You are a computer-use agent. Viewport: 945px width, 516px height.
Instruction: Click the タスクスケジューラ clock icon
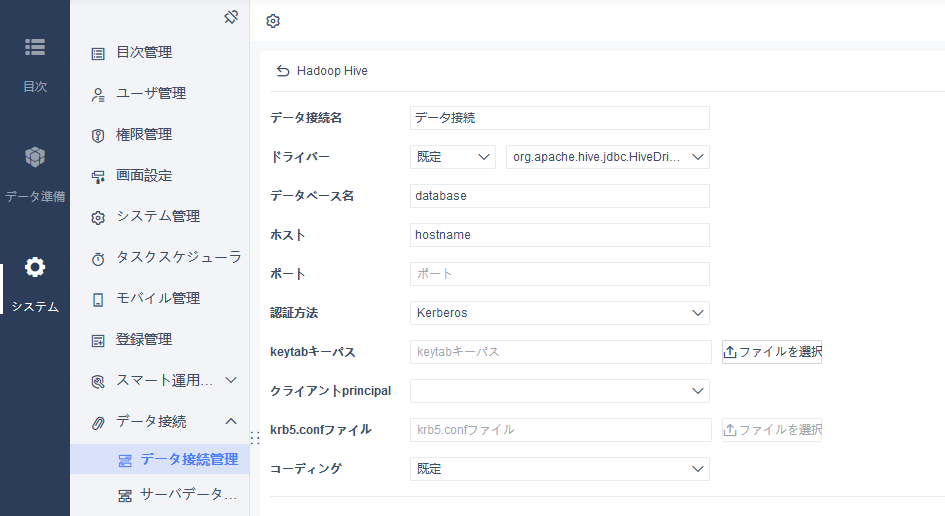98,259
